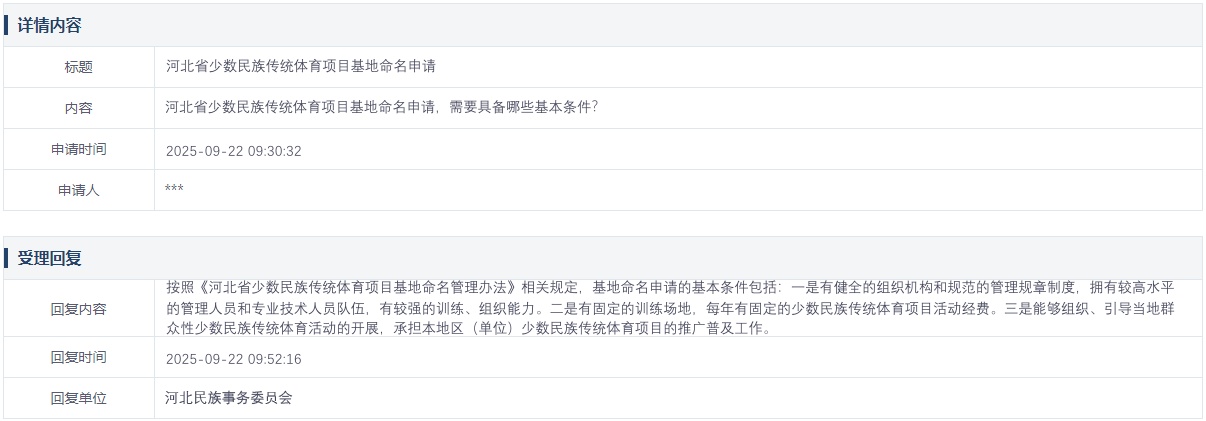Click the blue bar beside 详情内容 heading

tap(6, 25)
